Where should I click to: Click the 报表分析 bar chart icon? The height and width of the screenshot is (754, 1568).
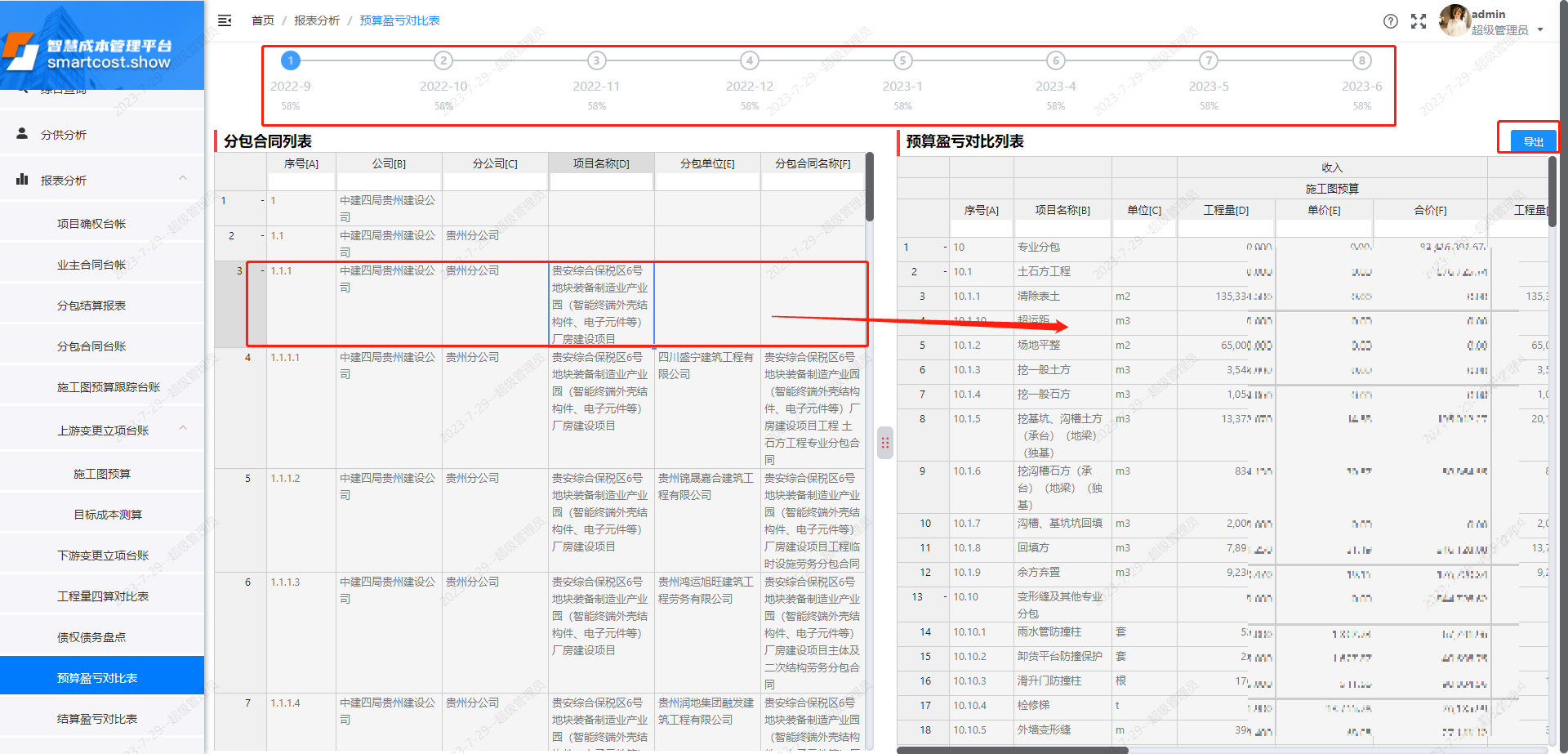[x=22, y=180]
